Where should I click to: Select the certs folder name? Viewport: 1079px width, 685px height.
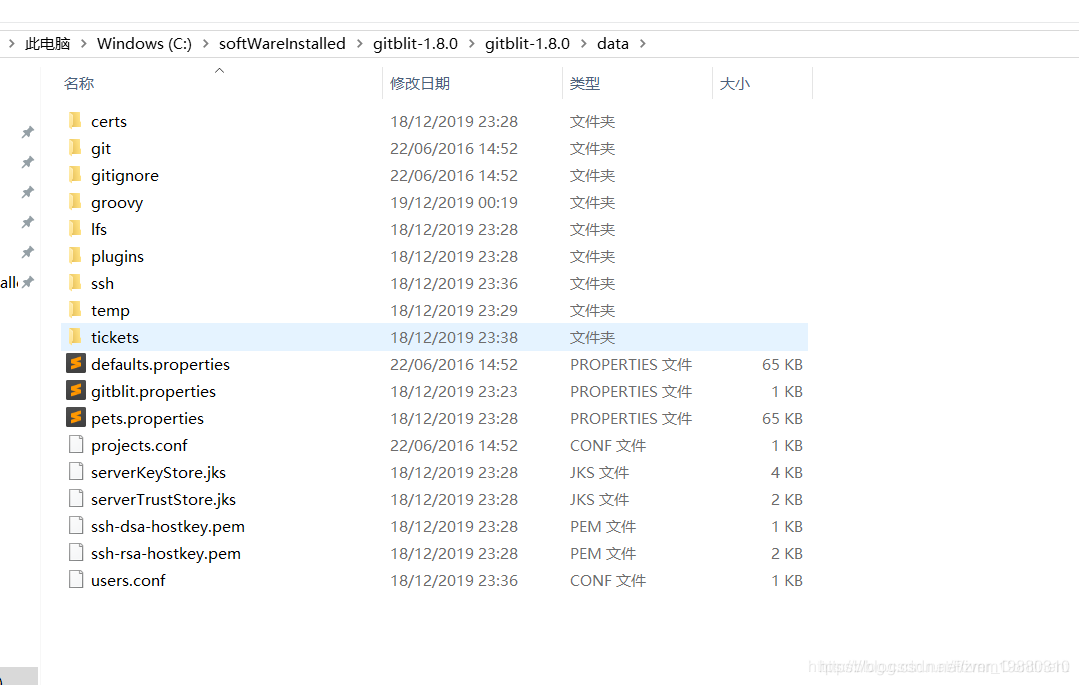point(109,122)
